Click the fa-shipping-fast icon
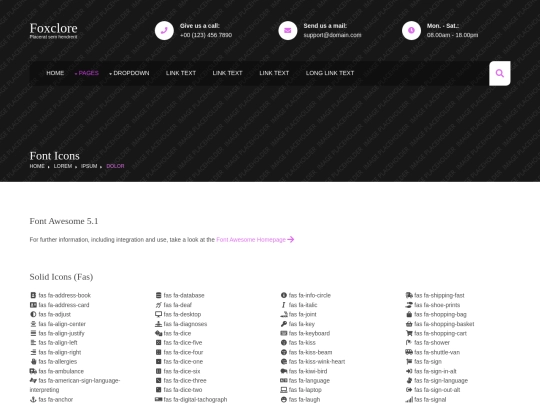 click(409, 295)
